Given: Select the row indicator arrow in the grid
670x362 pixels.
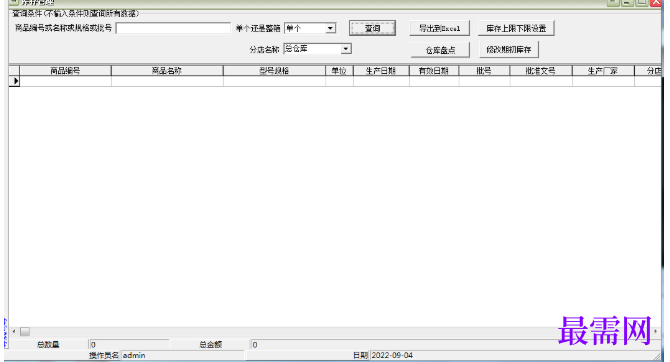Looking at the screenshot, I should [x=15, y=81].
